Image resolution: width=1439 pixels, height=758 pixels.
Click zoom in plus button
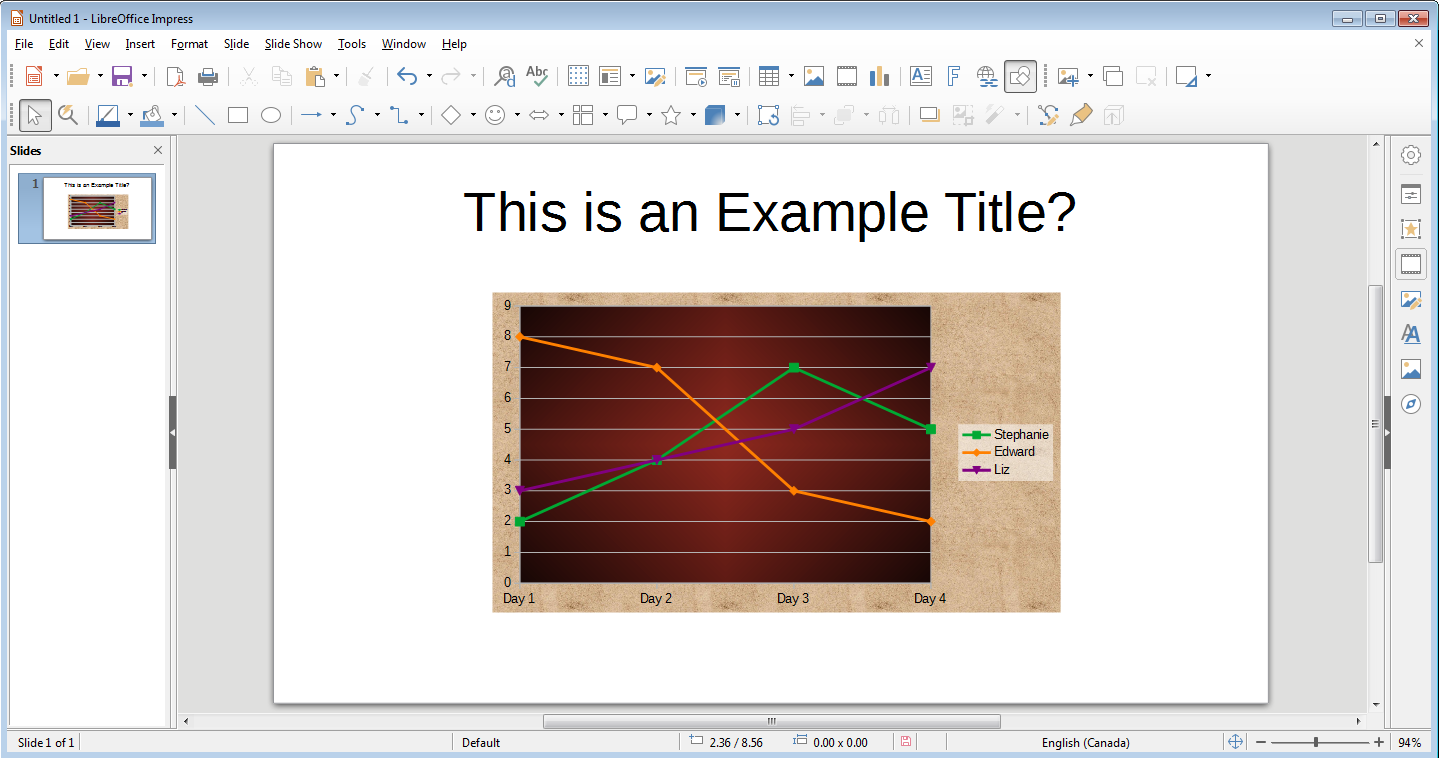1379,742
